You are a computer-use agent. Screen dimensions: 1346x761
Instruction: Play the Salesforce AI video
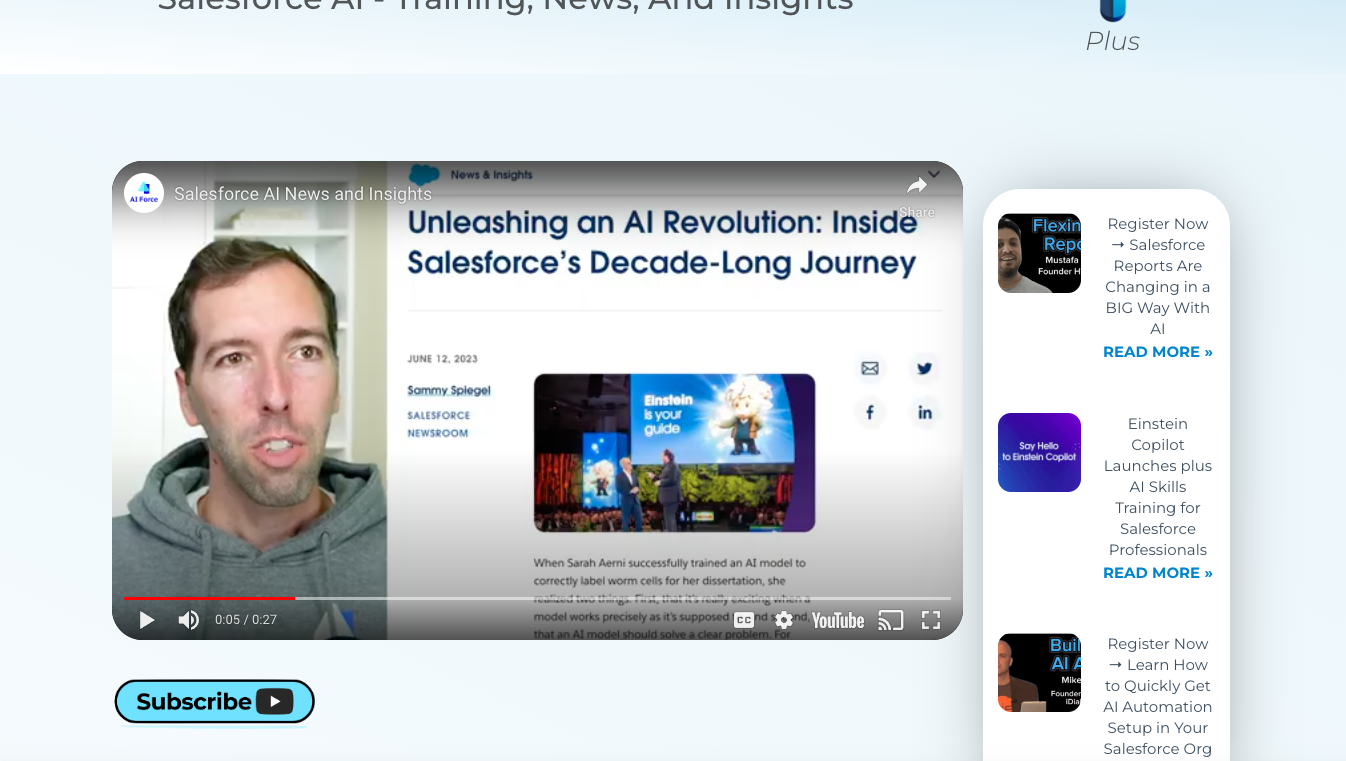147,620
